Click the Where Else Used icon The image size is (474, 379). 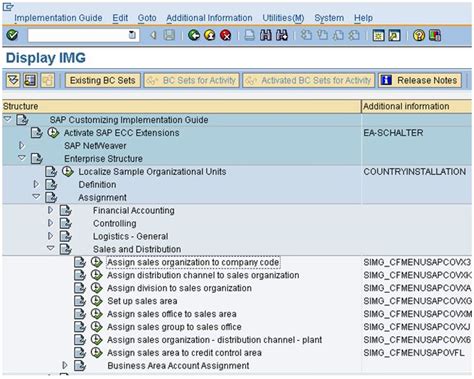click(x=30, y=80)
